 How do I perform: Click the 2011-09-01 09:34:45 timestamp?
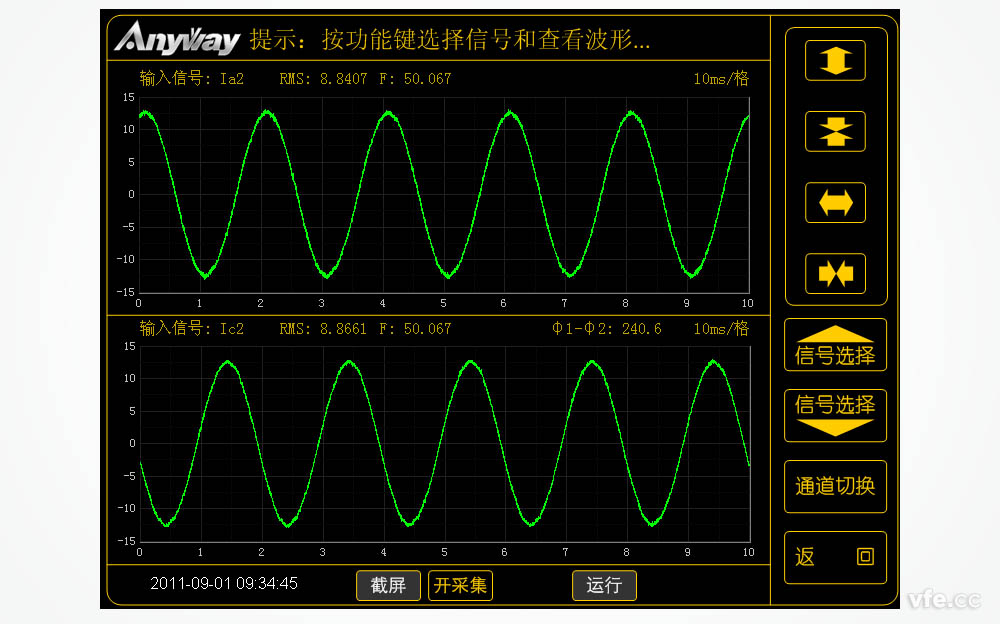pyautogui.click(x=224, y=583)
